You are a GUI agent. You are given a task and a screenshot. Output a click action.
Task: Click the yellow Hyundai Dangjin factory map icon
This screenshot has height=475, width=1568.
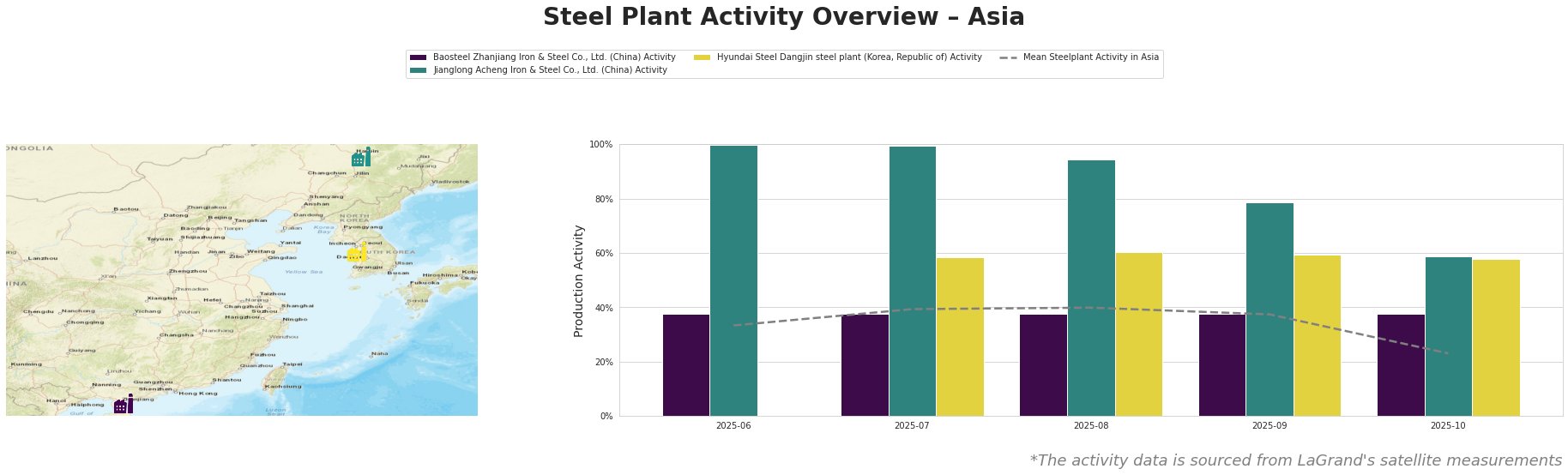point(358,252)
